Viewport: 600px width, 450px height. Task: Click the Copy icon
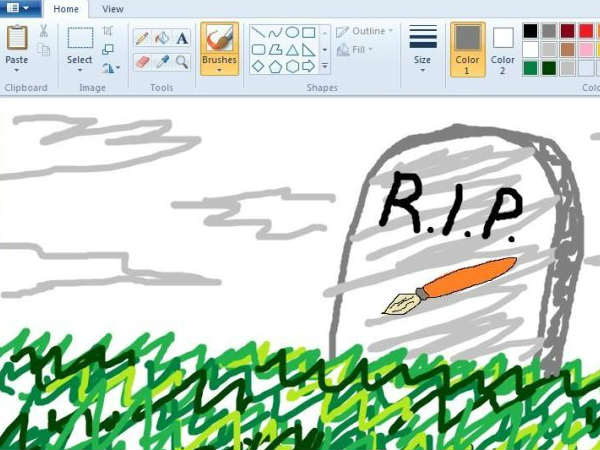point(44,49)
